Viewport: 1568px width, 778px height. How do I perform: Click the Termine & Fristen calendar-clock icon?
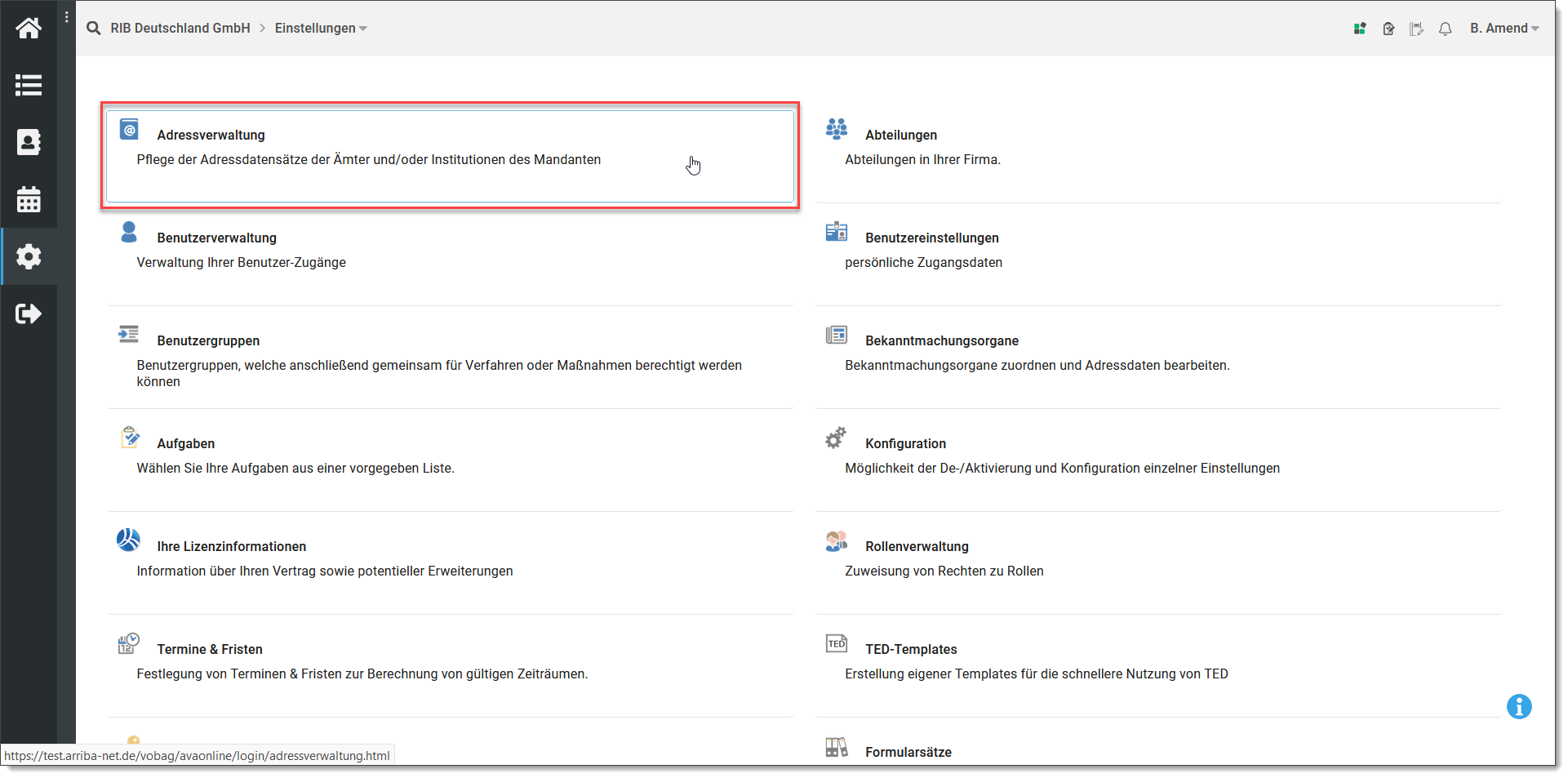pyautogui.click(x=129, y=643)
